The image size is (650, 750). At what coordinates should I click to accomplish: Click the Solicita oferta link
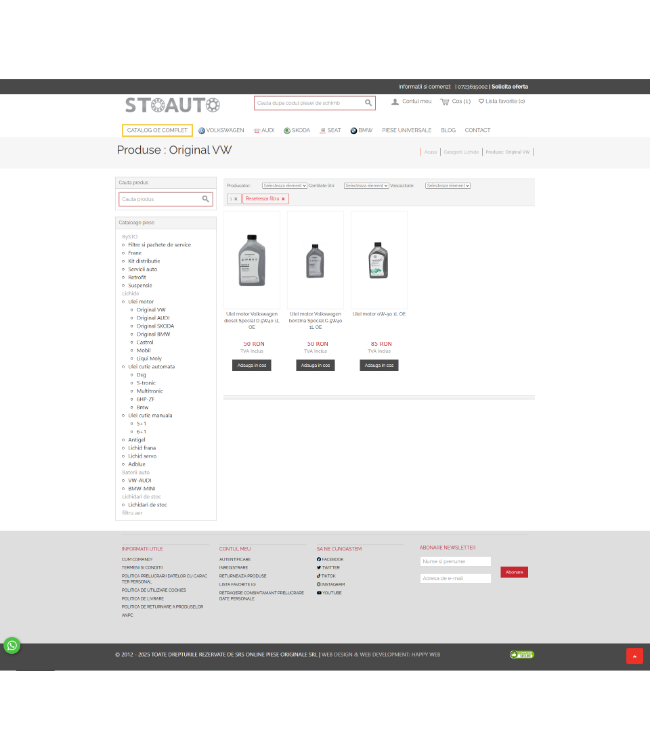[510, 87]
